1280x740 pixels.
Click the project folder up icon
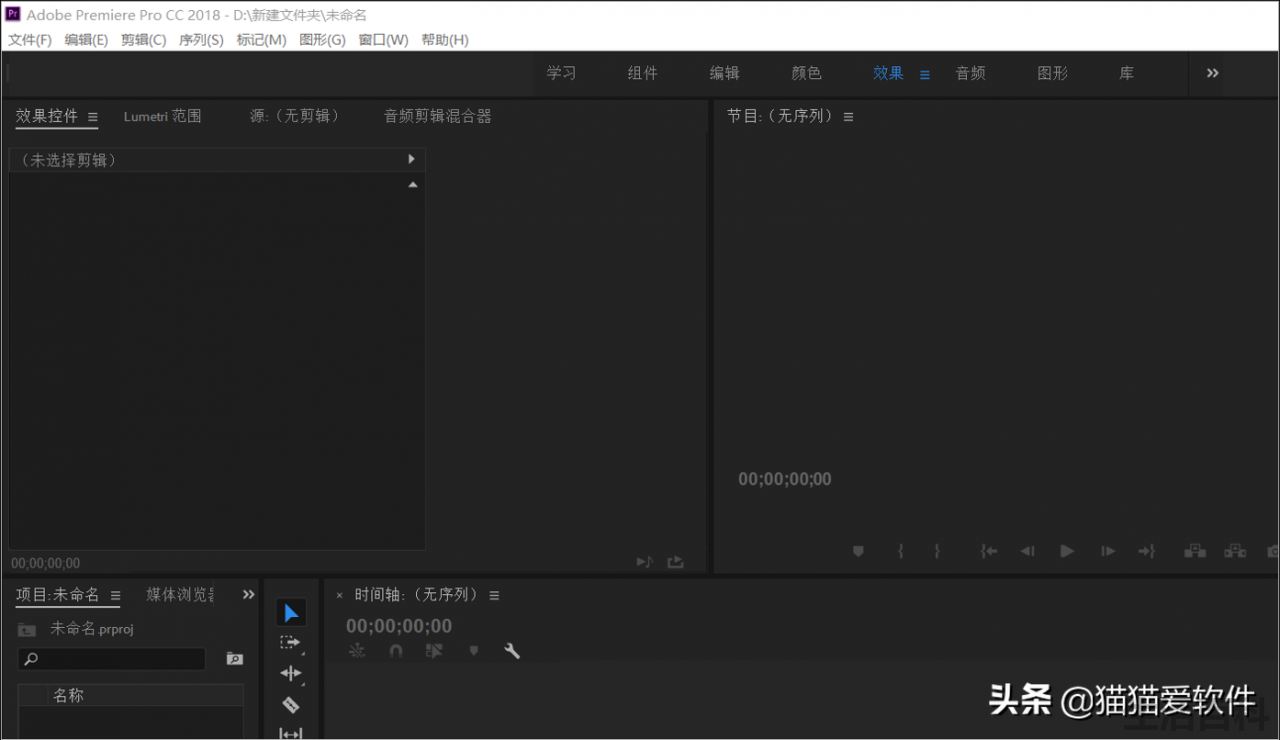[x=27, y=630]
